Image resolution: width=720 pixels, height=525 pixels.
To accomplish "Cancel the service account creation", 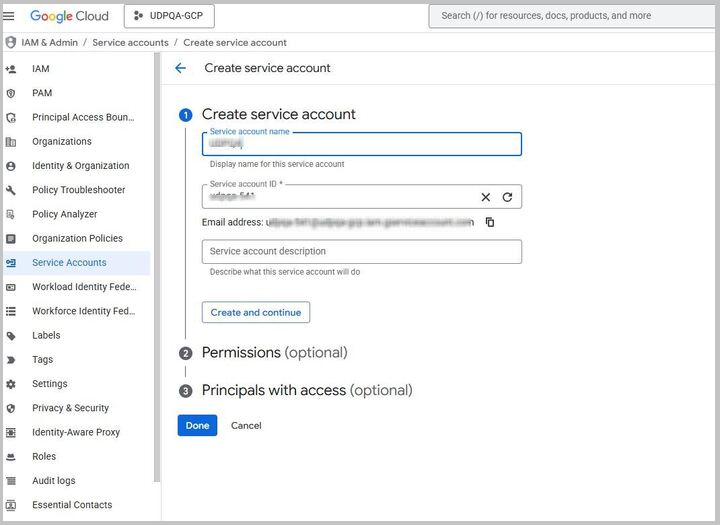I will [x=246, y=426].
